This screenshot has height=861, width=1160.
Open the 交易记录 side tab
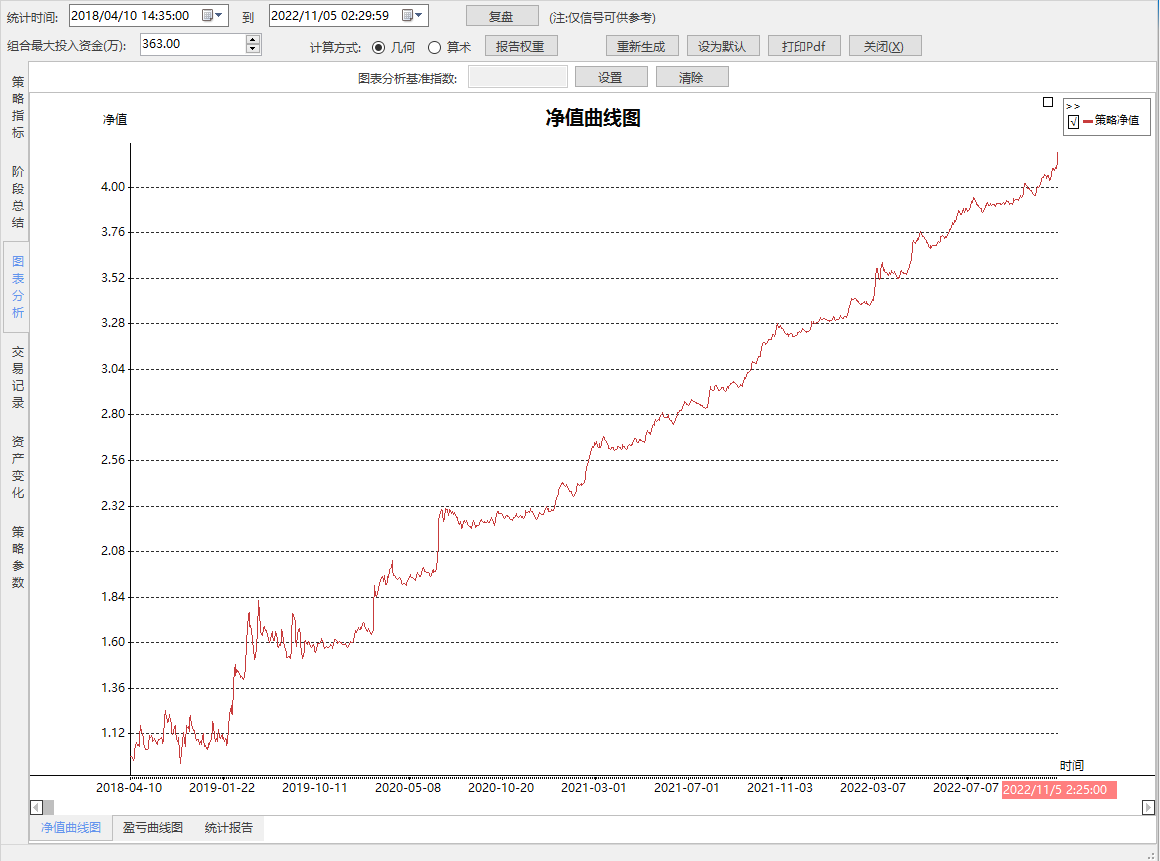coord(18,377)
